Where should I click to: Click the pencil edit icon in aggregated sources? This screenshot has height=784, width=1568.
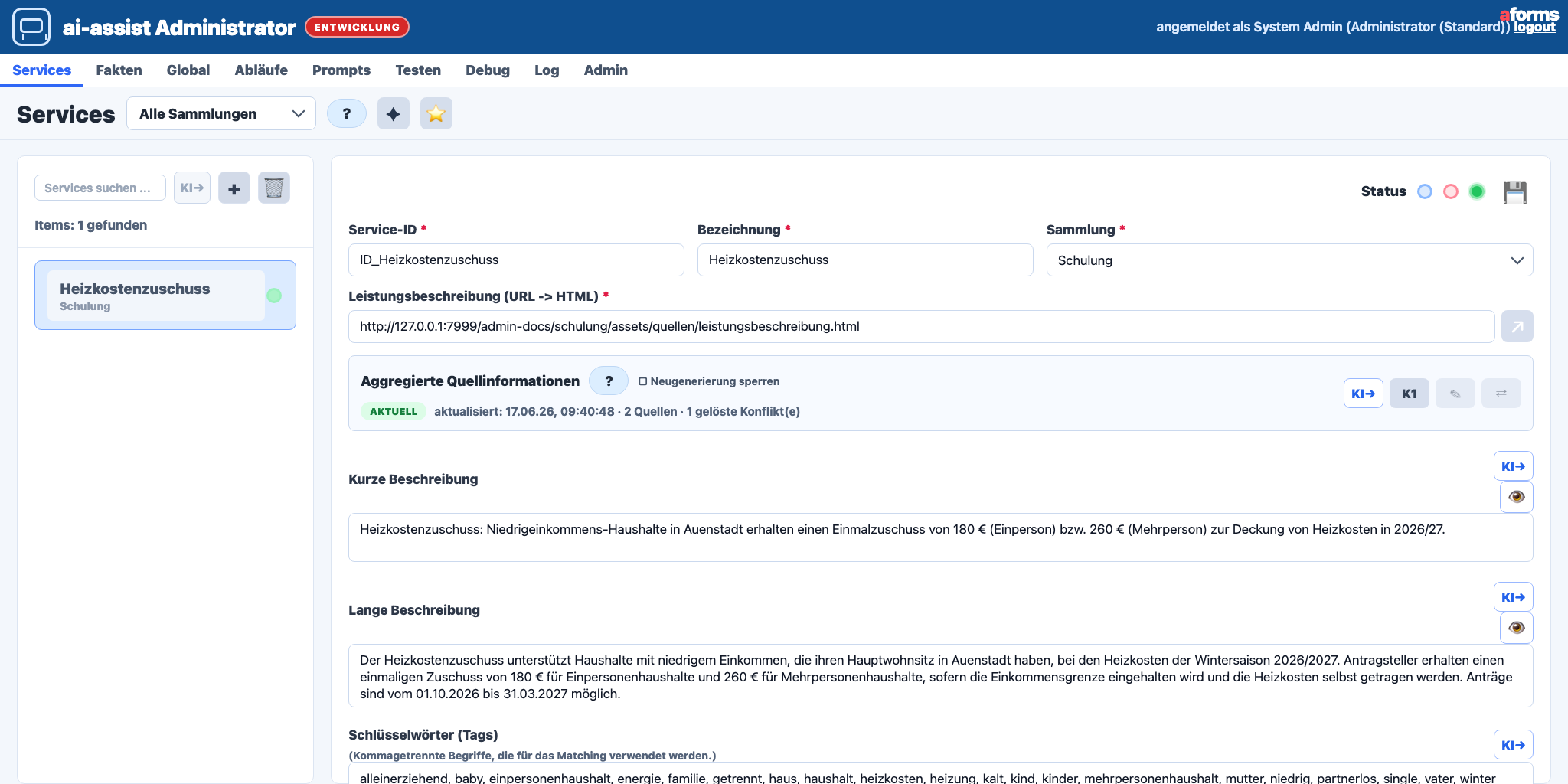point(1455,394)
